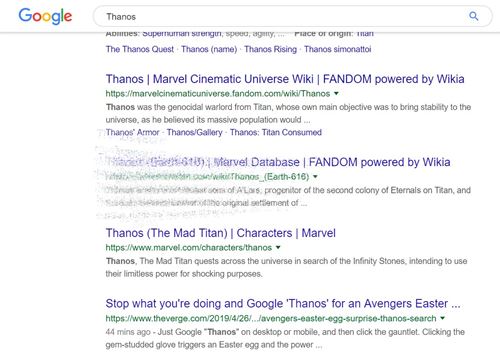Screen dimensions: 500x362
Task: Click the green theverge.com article URL
Action: (271, 318)
